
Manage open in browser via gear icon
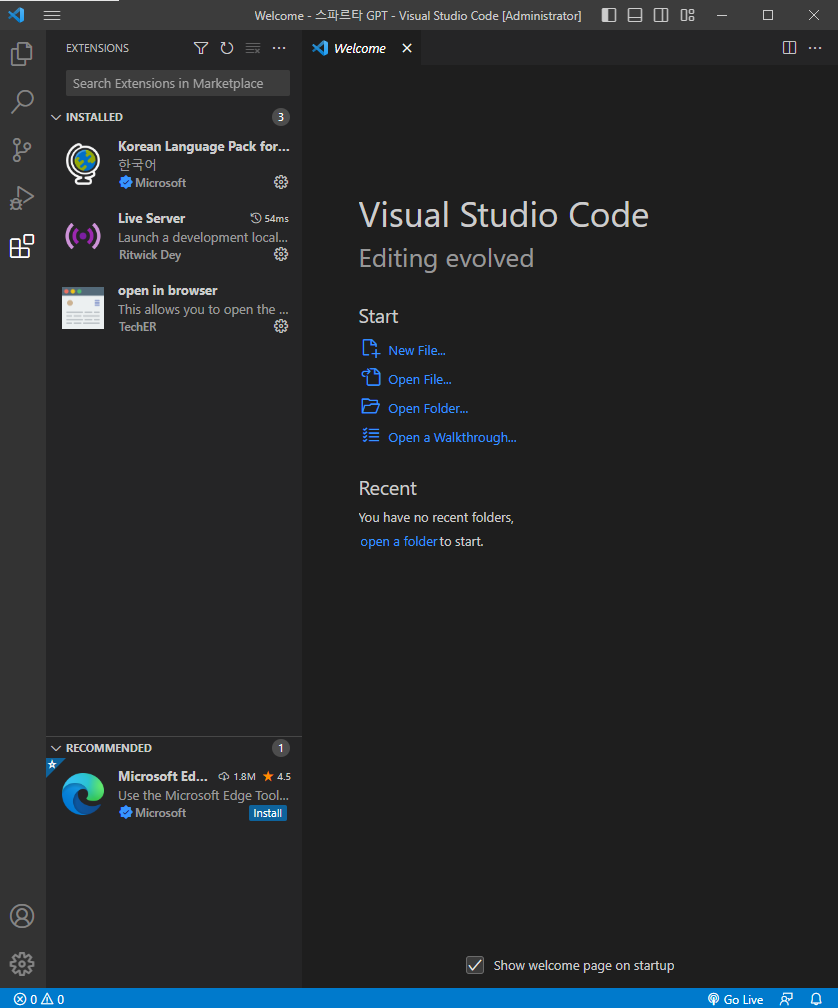point(281,326)
